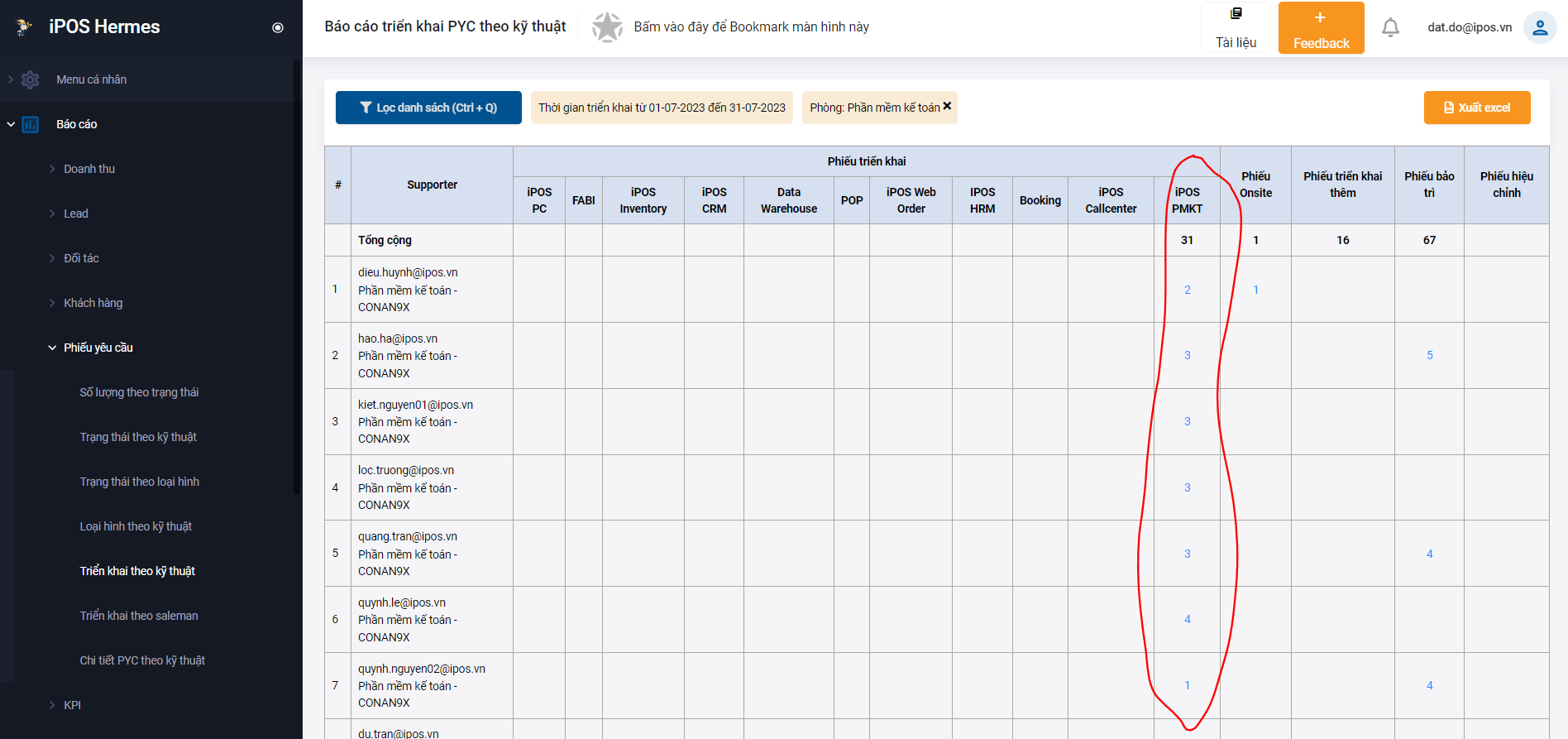This screenshot has height=739, width=1568.
Task: Click dat.do@ipos.vn account name
Action: pyautogui.click(x=1470, y=27)
